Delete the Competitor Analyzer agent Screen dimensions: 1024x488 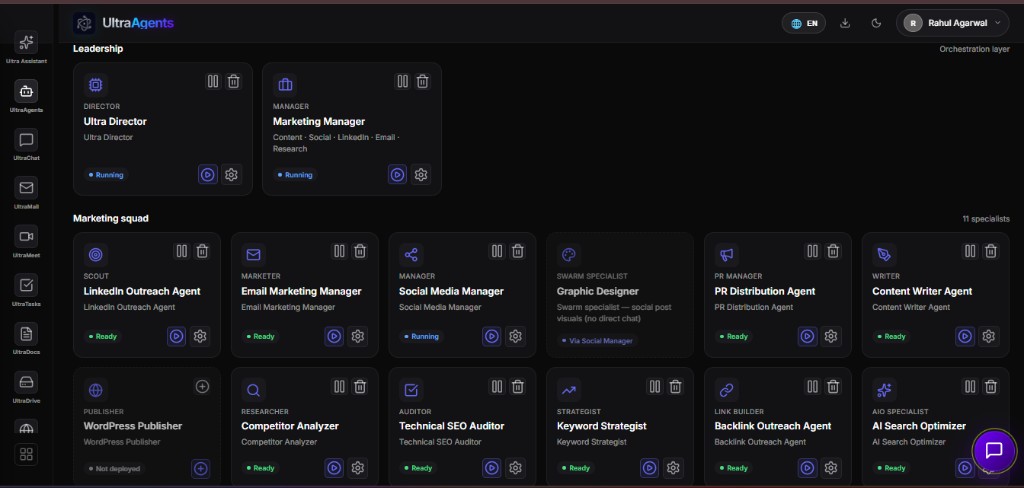coord(360,387)
